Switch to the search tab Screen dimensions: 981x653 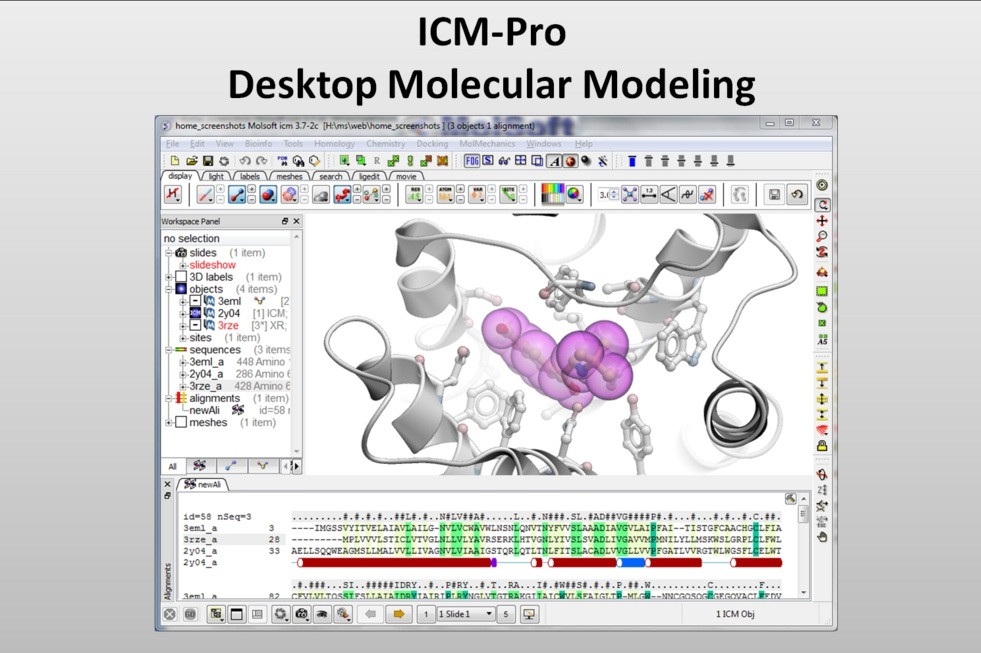330,176
